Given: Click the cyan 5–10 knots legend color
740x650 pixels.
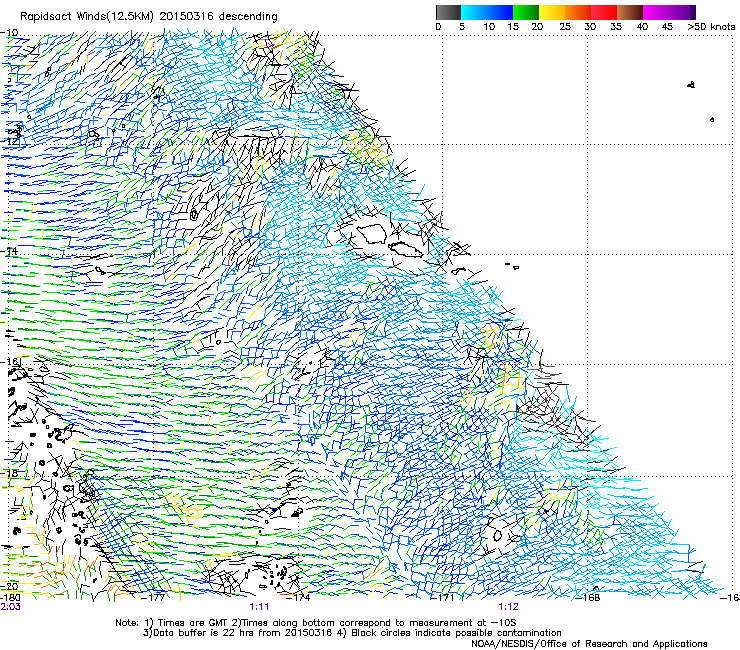Looking at the screenshot, I should (x=474, y=12).
